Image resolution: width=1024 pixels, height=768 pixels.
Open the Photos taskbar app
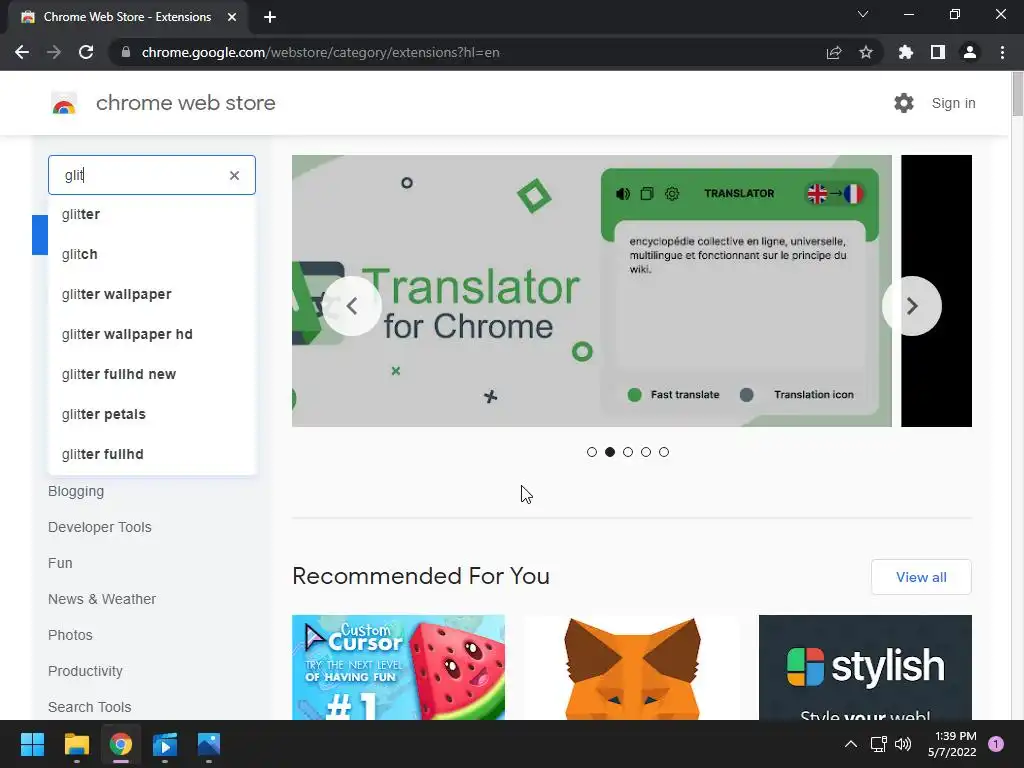(209, 744)
